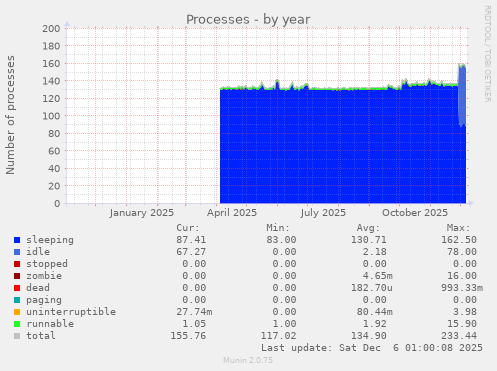The width and height of the screenshot is (497, 371).
Task: Click the 'January 2025' axis label
Action: click(142, 213)
